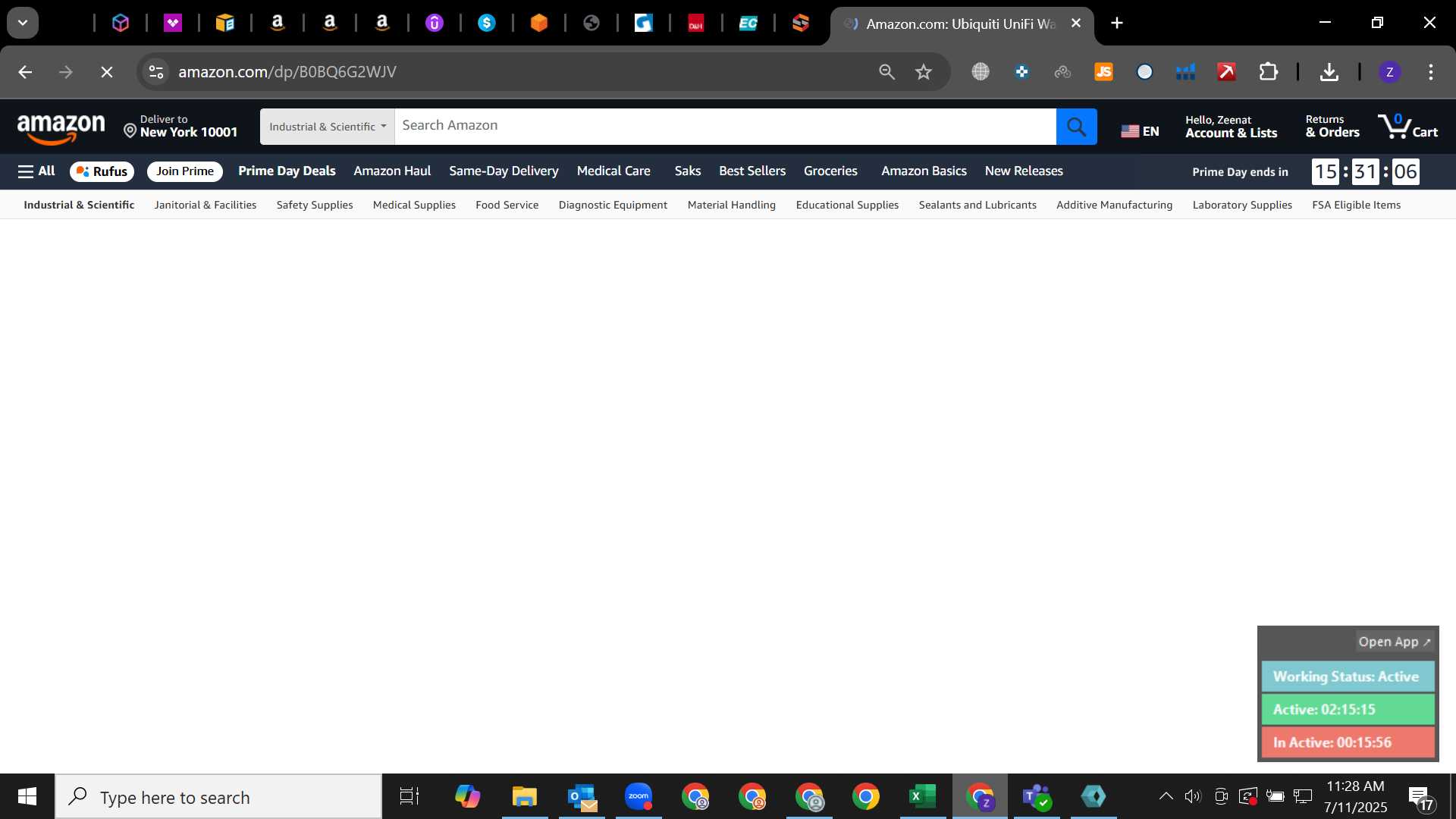This screenshot has height=819, width=1456.
Task: Select Additive Manufacturing category
Action: pyautogui.click(x=1114, y=205)
